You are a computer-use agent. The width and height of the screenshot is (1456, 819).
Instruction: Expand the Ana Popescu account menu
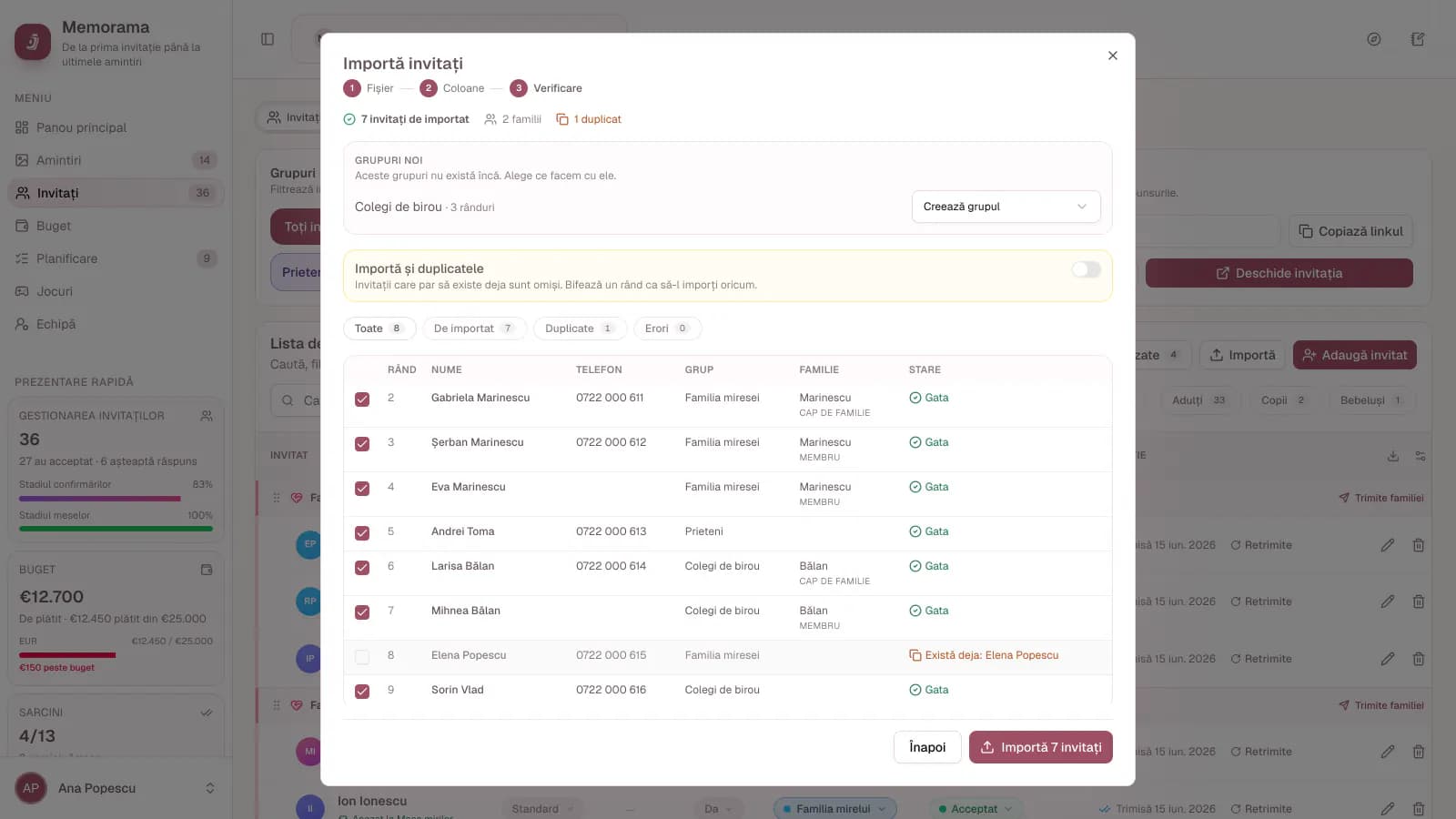click(x=116, y=788)
